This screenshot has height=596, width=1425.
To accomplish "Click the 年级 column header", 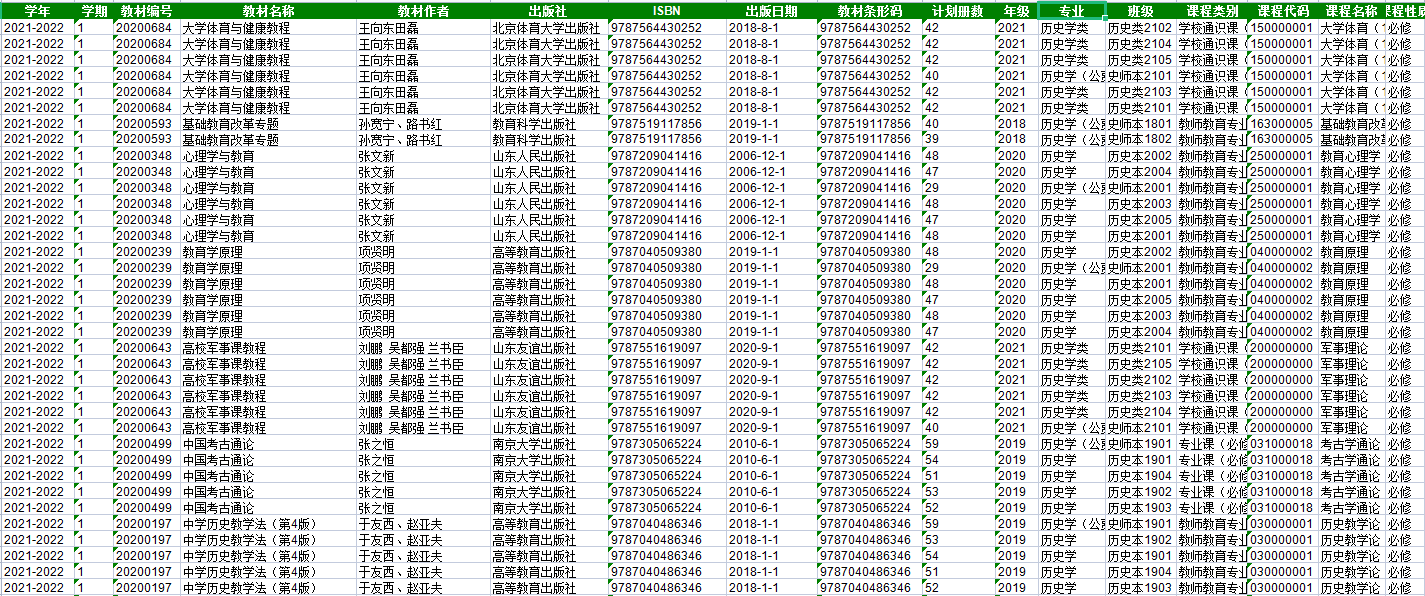I will coord(1015,11).
